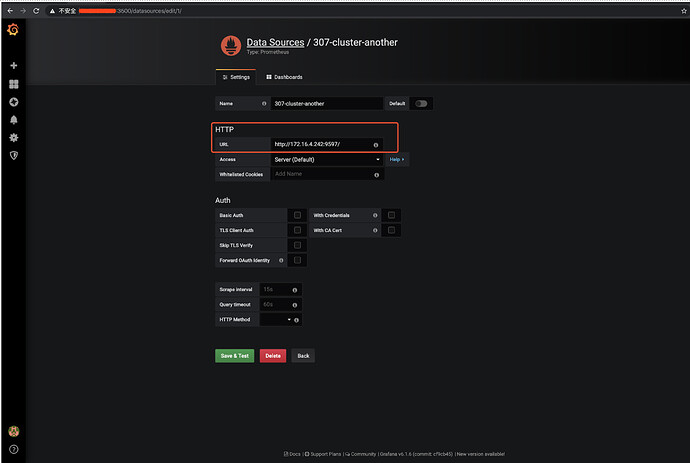
Task: Click the Save & Test button
Action: [x=235, y=356]
